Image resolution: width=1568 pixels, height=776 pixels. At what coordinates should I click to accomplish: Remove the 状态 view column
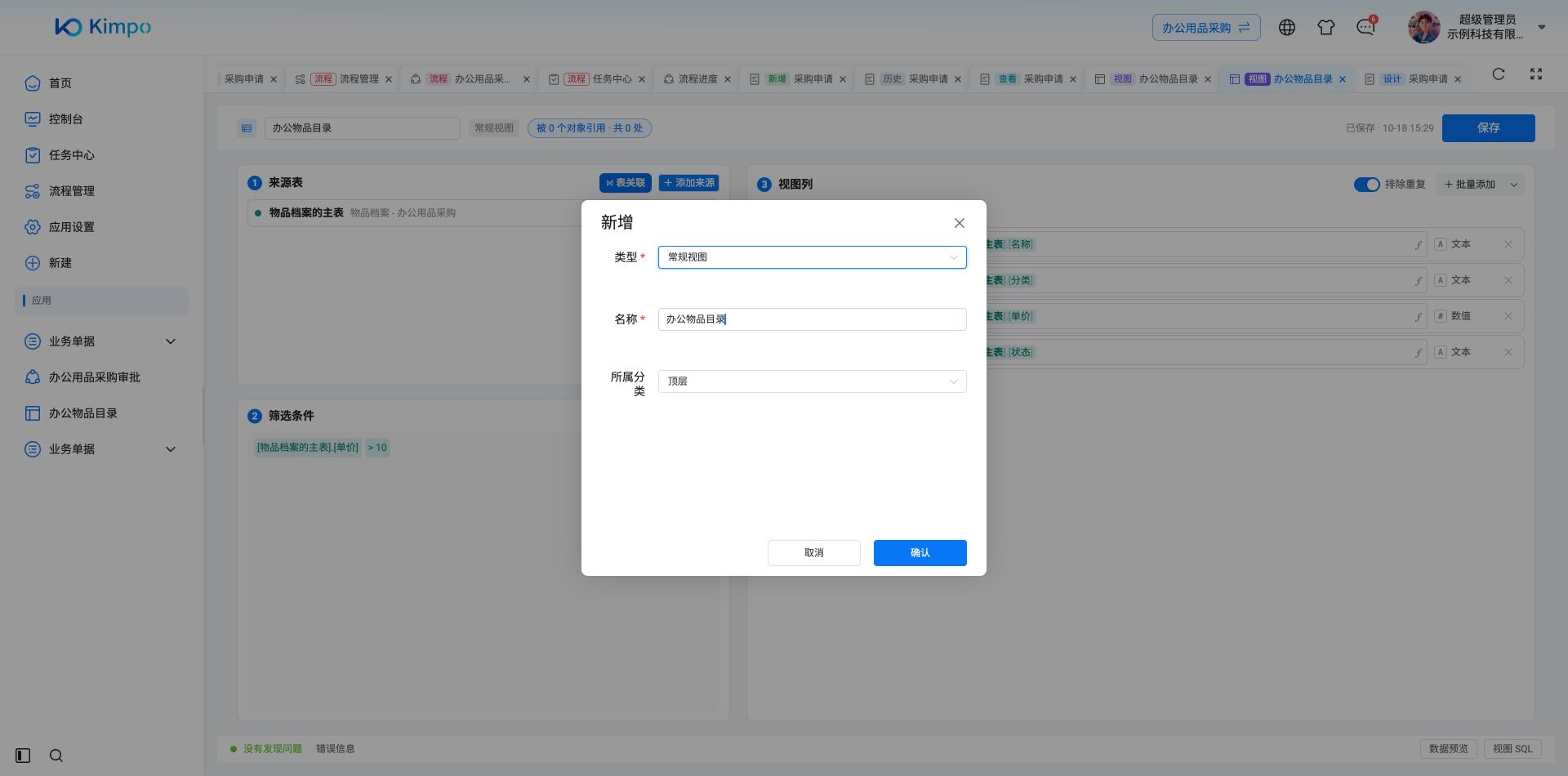tap(1508, 352)
